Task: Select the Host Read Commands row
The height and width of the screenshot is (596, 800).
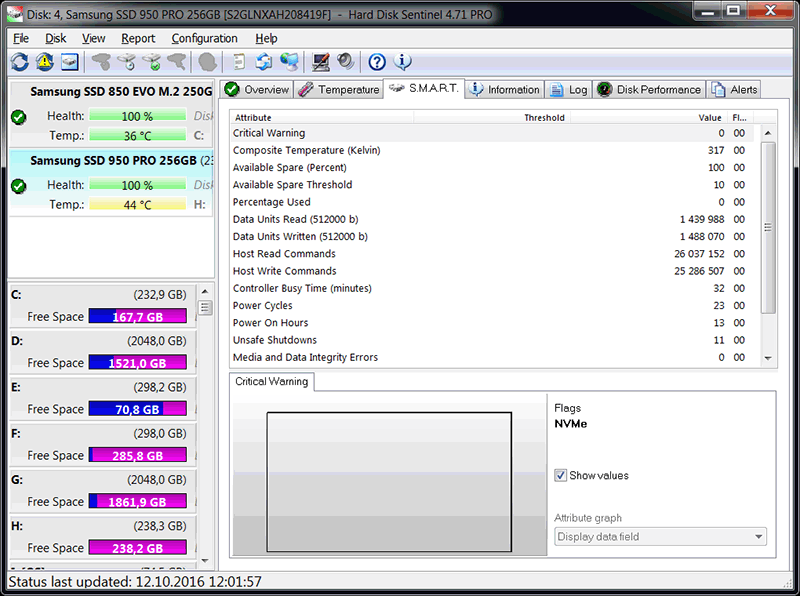Action: [x=492, y=254]
